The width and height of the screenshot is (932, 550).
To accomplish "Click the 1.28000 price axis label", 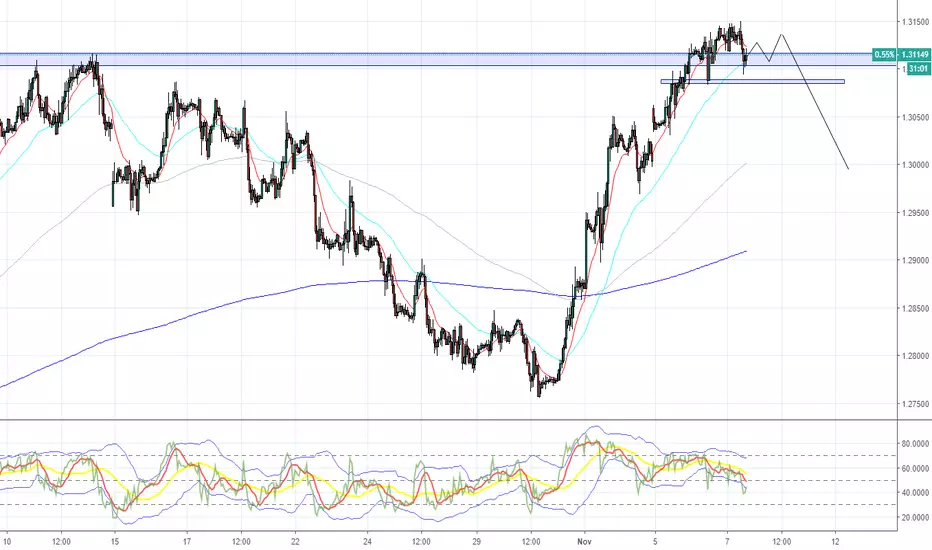I will click(915, 356).
